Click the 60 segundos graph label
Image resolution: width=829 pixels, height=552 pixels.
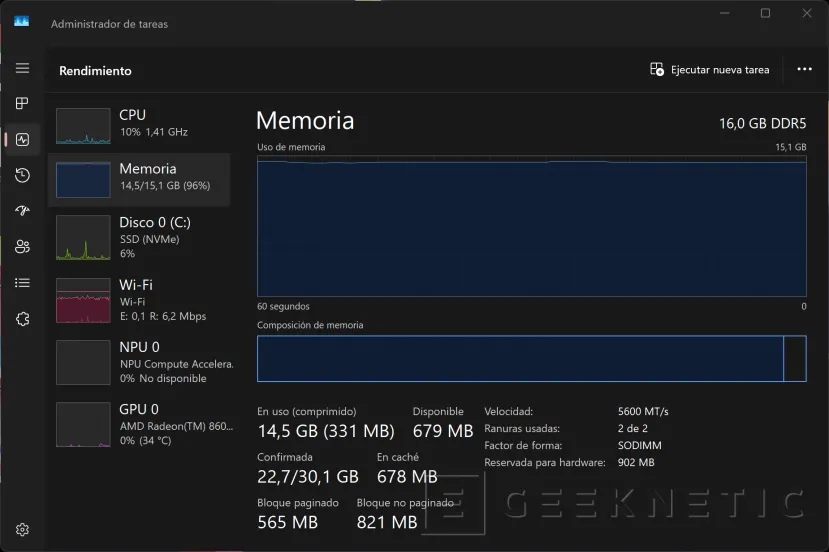(283, 306)
